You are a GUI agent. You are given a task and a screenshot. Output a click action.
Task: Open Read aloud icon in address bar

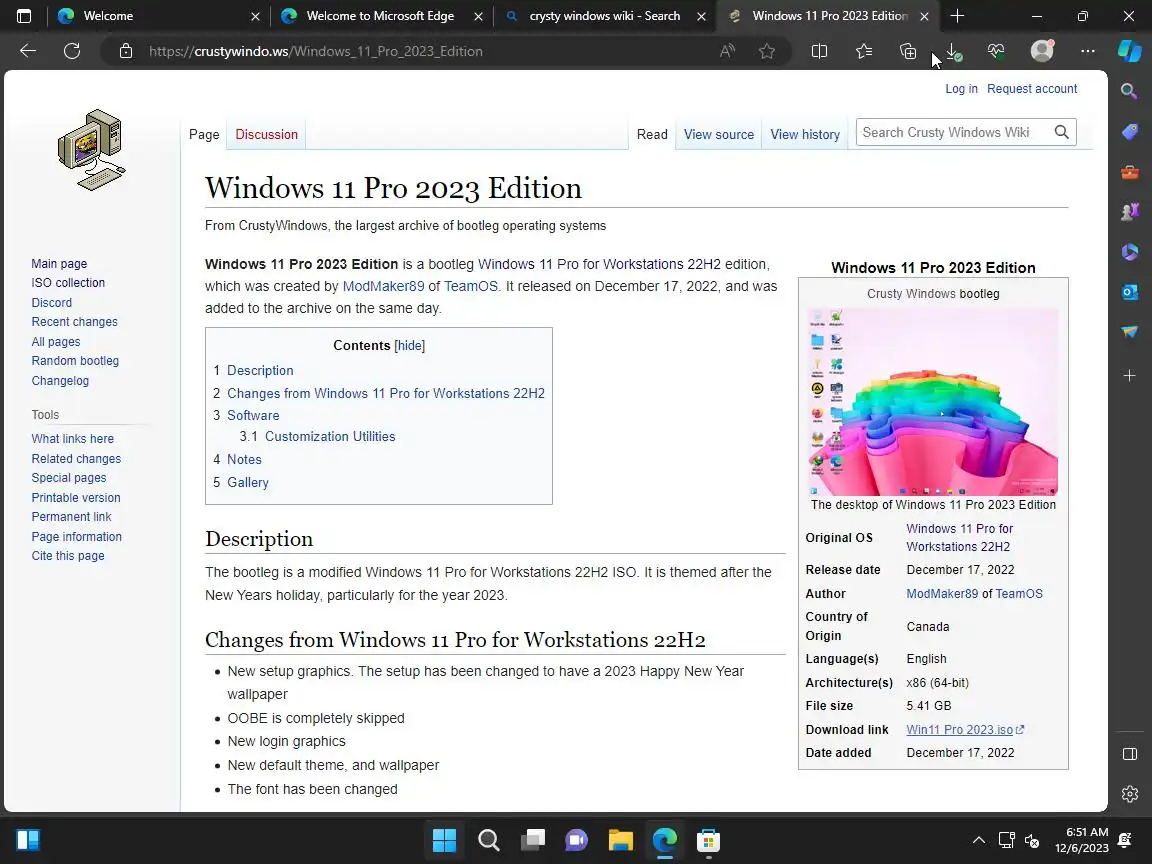(727, 51)
